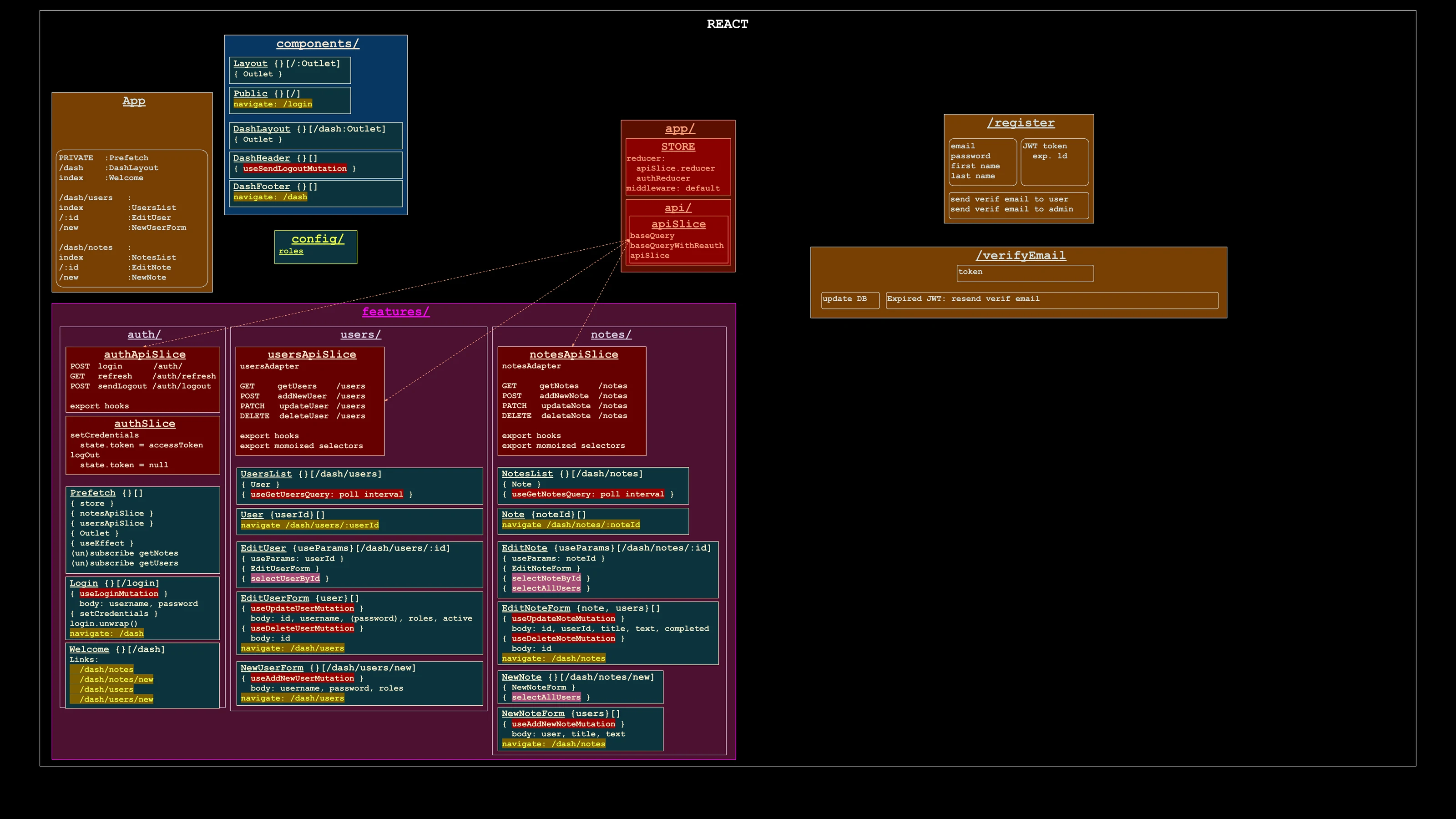Click the app/ heading
The width and height of the screenshot is (1456, 819).
680,129
